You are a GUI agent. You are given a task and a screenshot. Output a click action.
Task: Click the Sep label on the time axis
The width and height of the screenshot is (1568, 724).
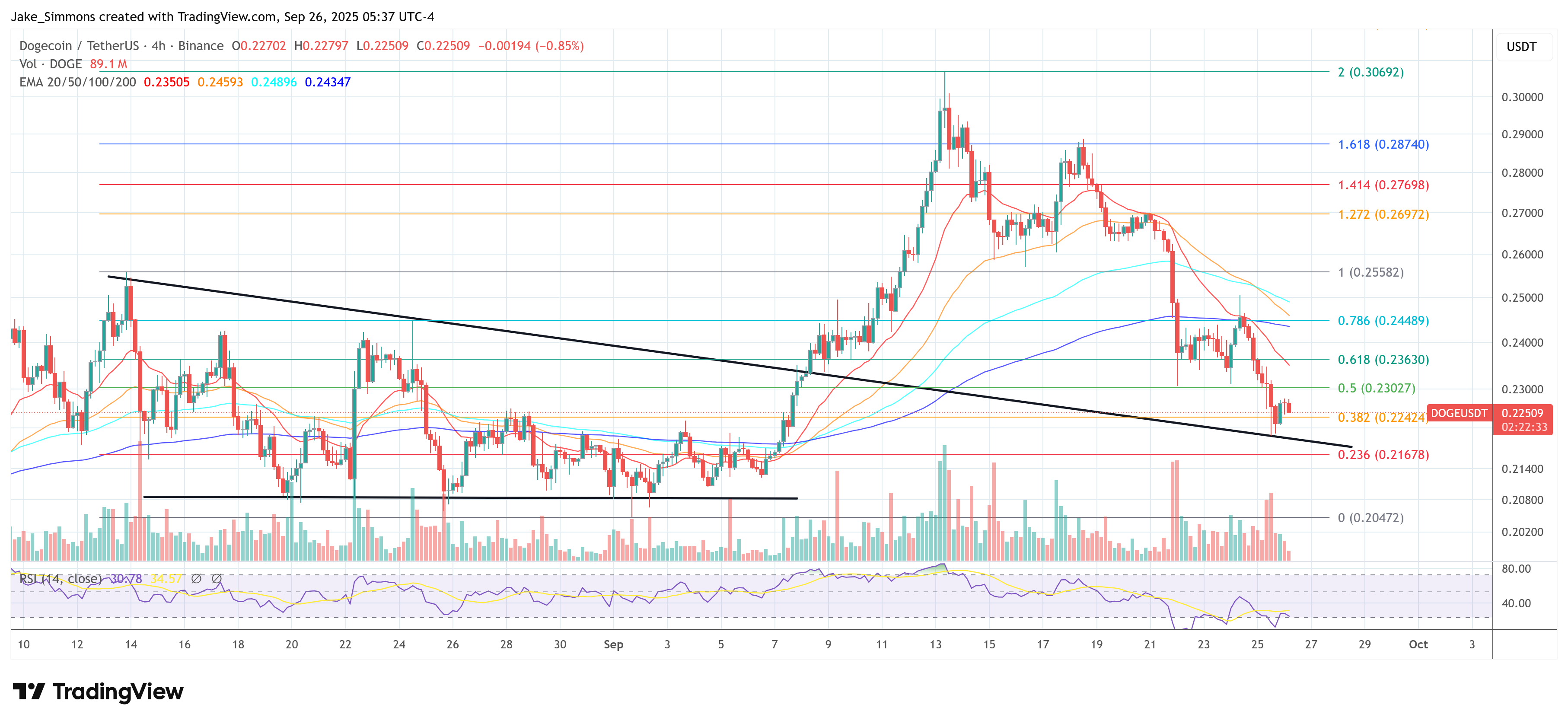(x=614, y=644)
